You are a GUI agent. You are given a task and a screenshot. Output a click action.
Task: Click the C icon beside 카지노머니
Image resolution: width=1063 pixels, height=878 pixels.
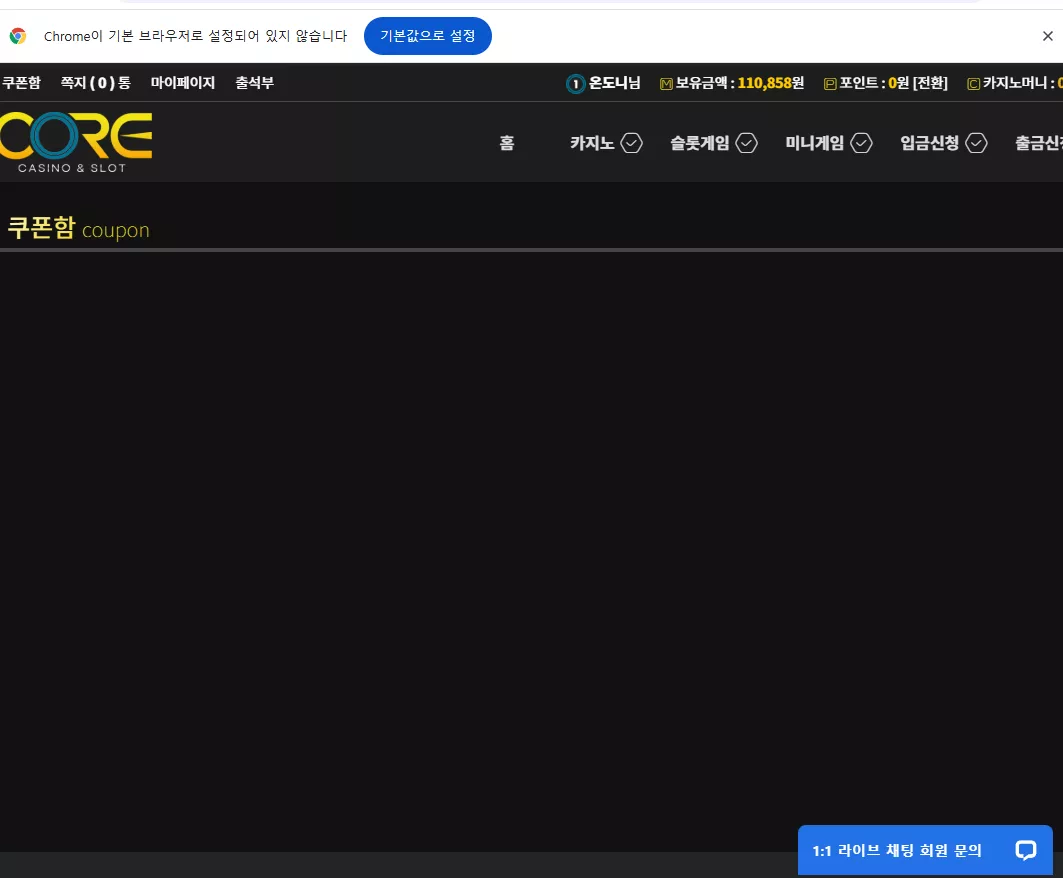click(x=974, y=84)
